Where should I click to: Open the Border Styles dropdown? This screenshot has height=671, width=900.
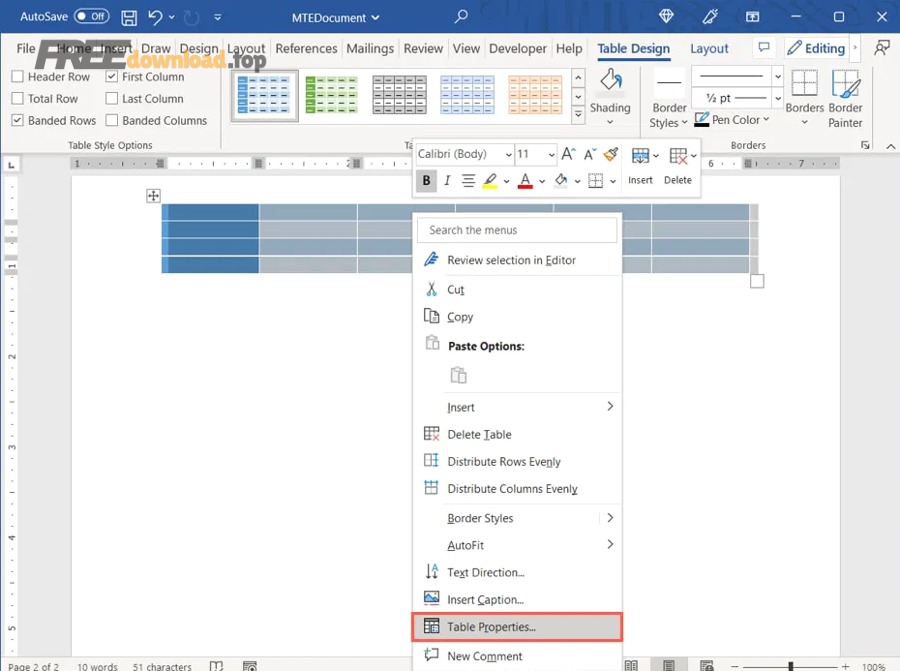tap(669, 115)
